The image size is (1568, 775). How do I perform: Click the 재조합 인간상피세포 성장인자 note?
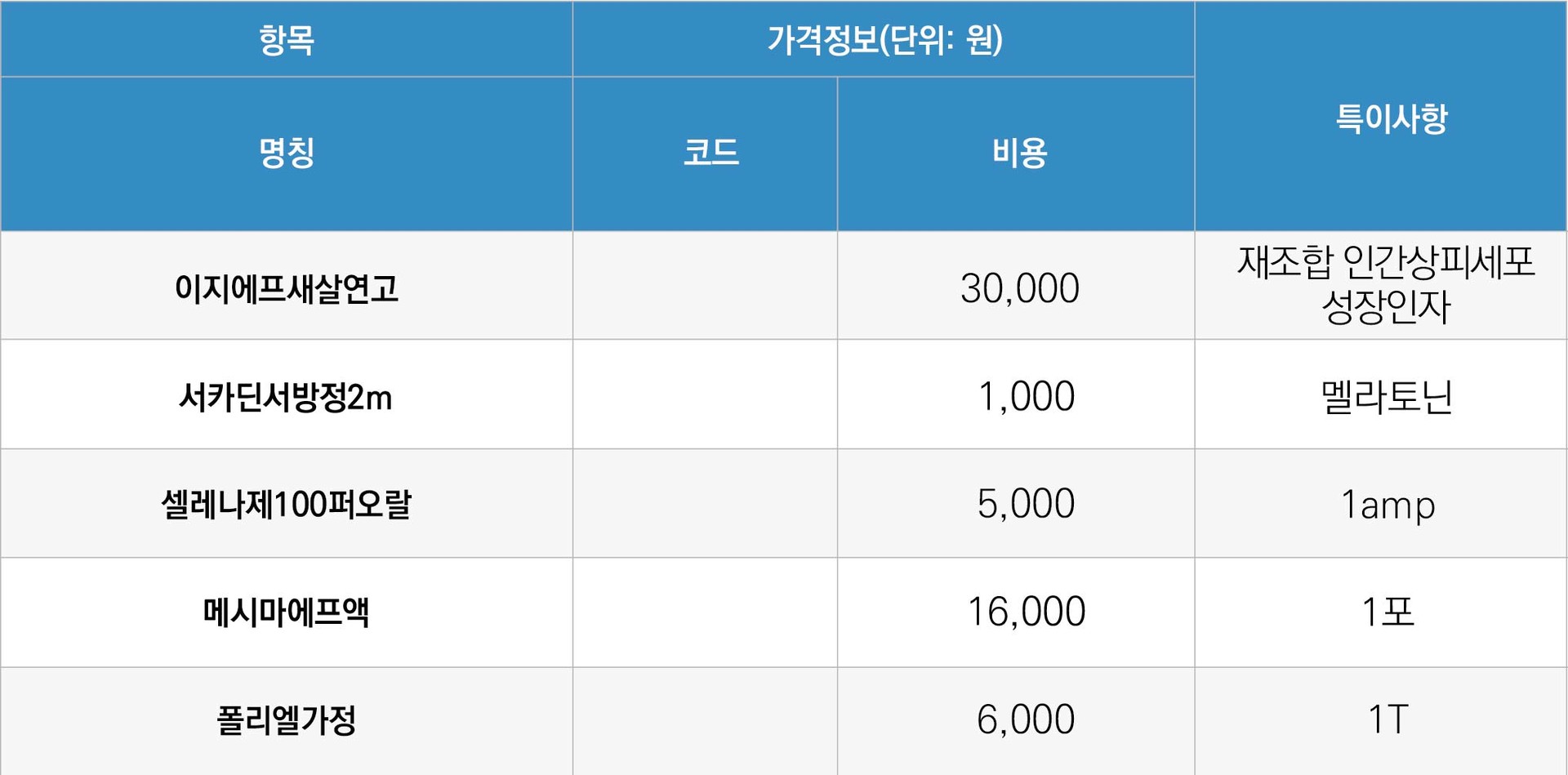[x=1386, y=284]
